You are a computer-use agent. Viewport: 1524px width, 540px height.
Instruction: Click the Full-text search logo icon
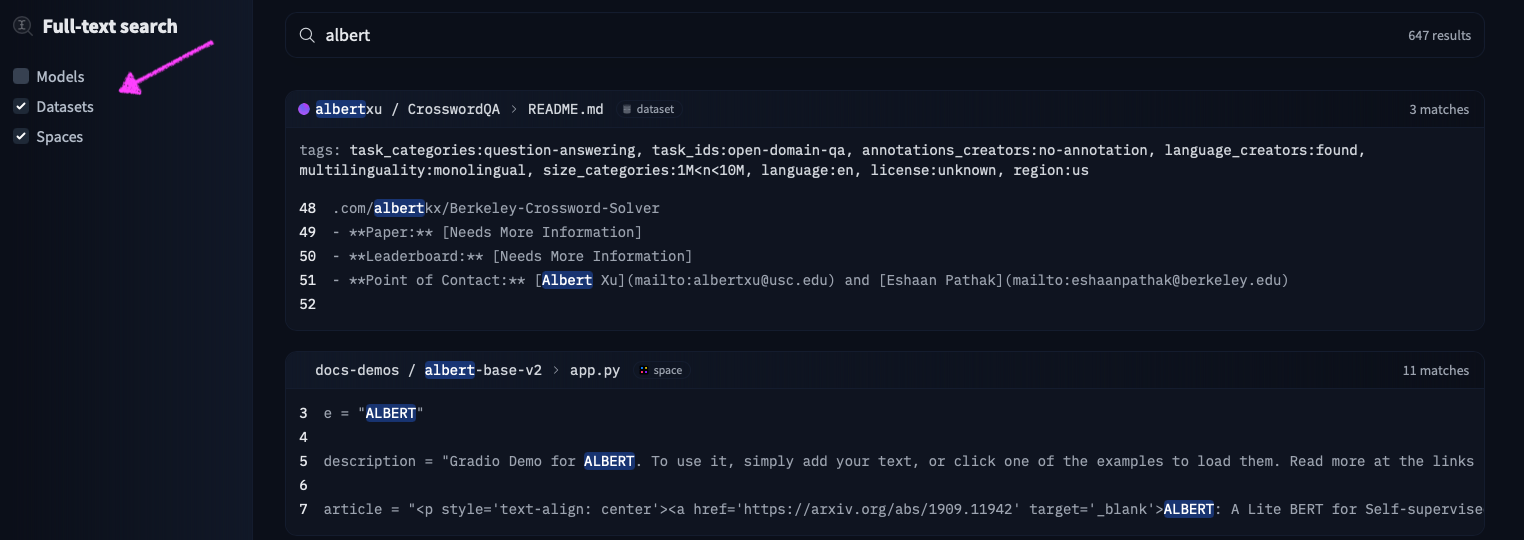(x=23, y=26)
